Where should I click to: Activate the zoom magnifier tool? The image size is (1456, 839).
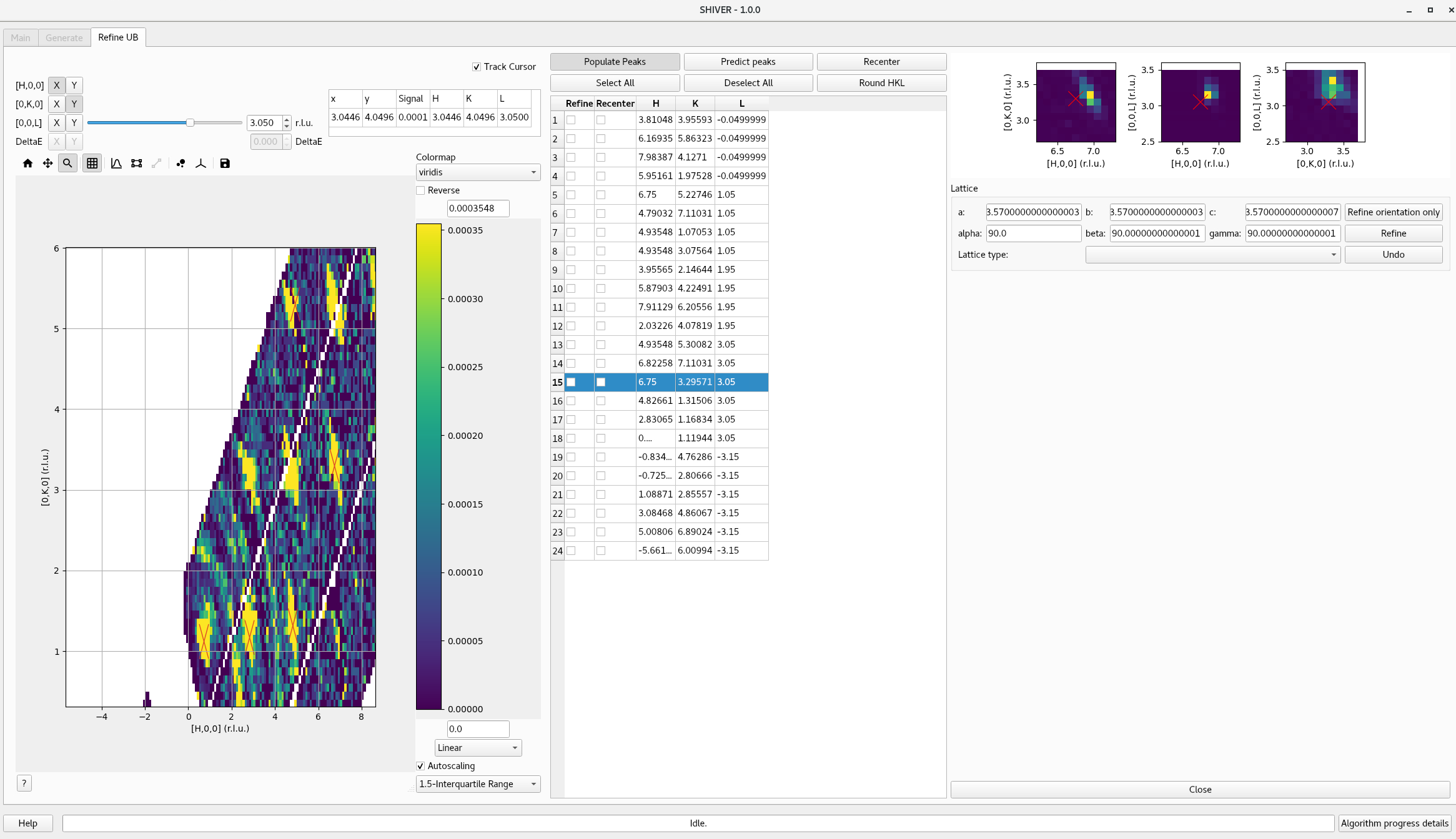(x=67, y=163)
